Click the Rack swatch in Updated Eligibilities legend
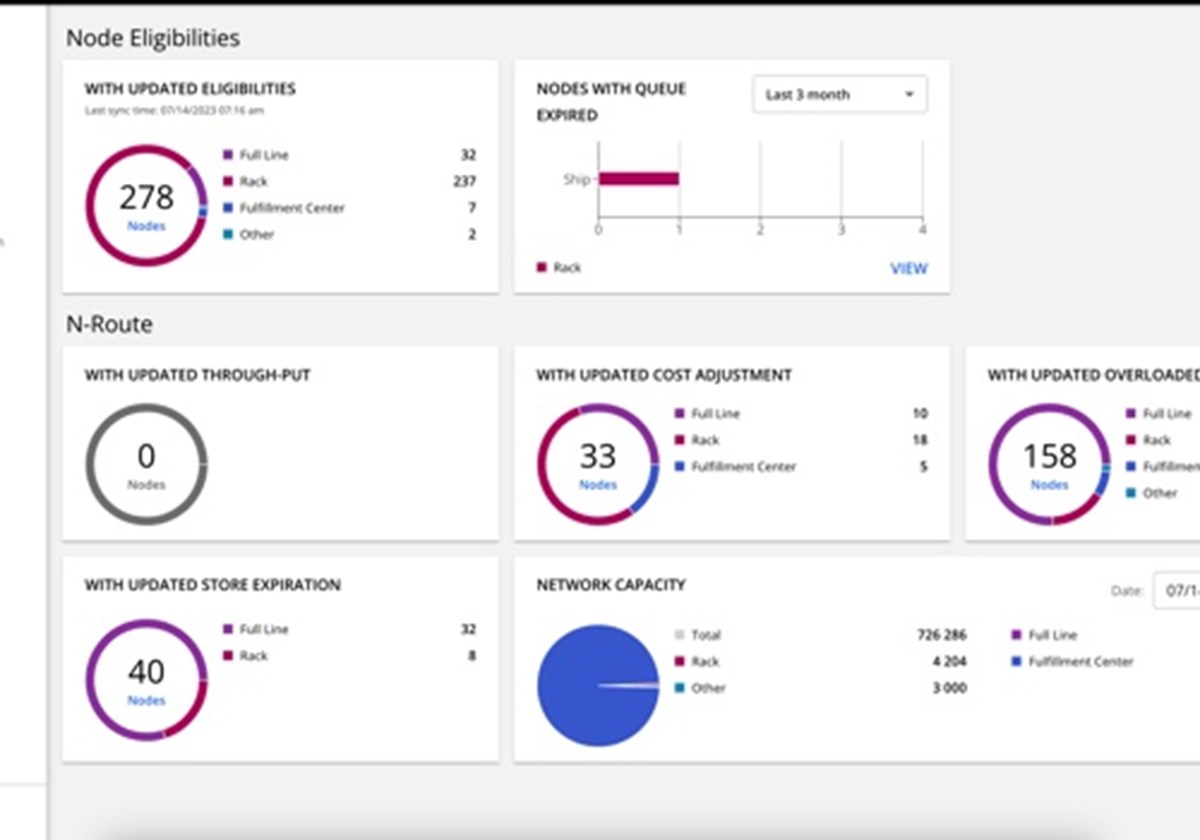This screenshot has width=1200, height=840. (229, 182)
